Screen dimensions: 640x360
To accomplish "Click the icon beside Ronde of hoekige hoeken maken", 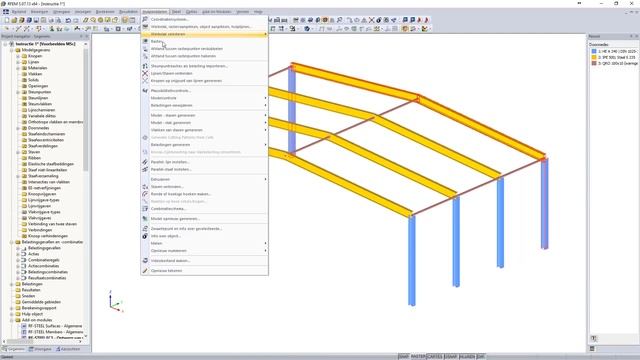I will coord(145,194).
